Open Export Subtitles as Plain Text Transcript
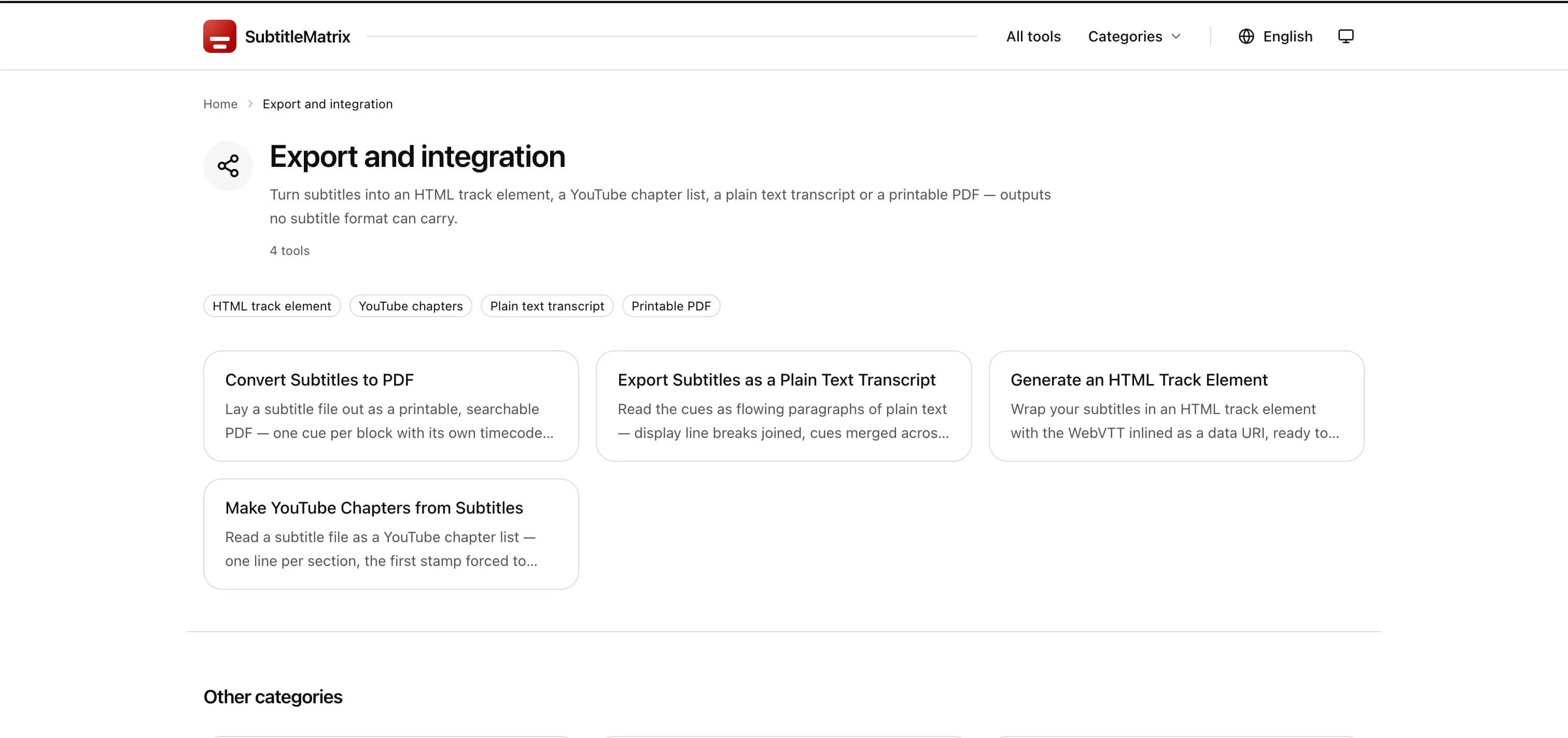The width and height of the screenshot is (1568, 738). click(x=783, y=406)
